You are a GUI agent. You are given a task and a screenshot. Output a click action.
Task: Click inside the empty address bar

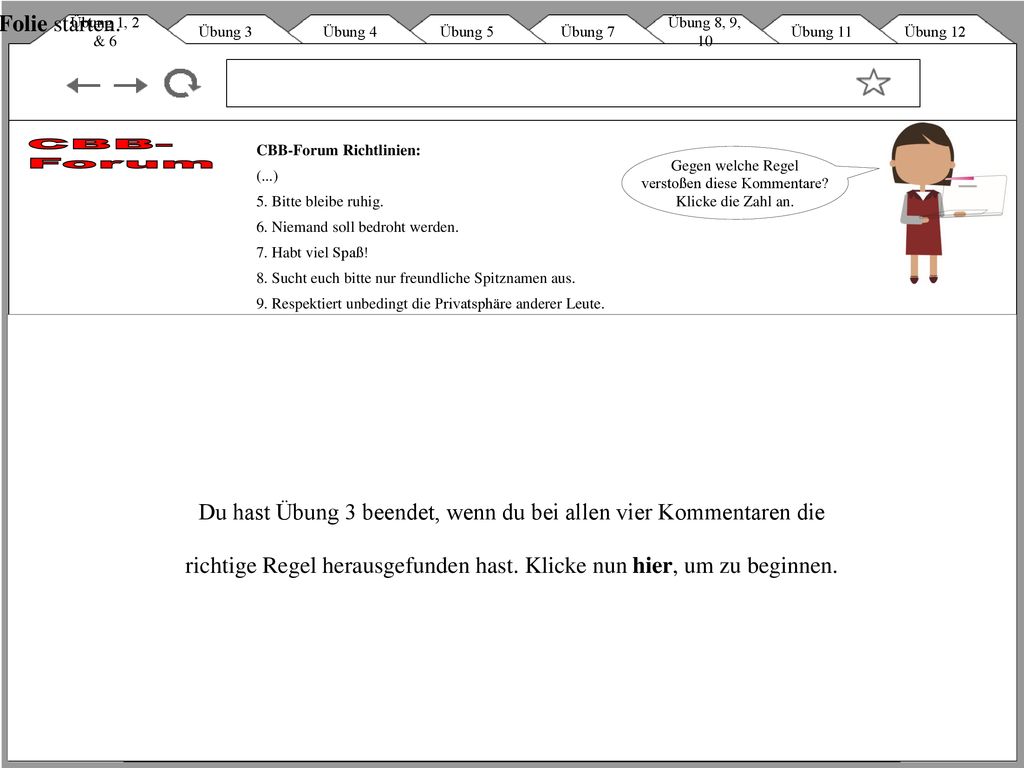[x=573, y=83]
